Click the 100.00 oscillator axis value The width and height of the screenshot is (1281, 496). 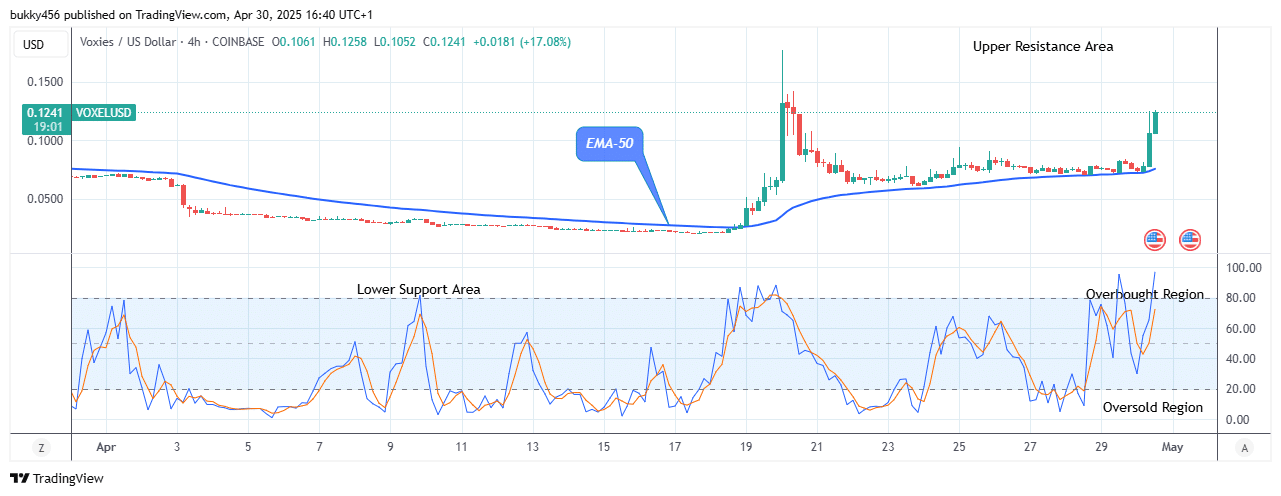pos(1242,268)
